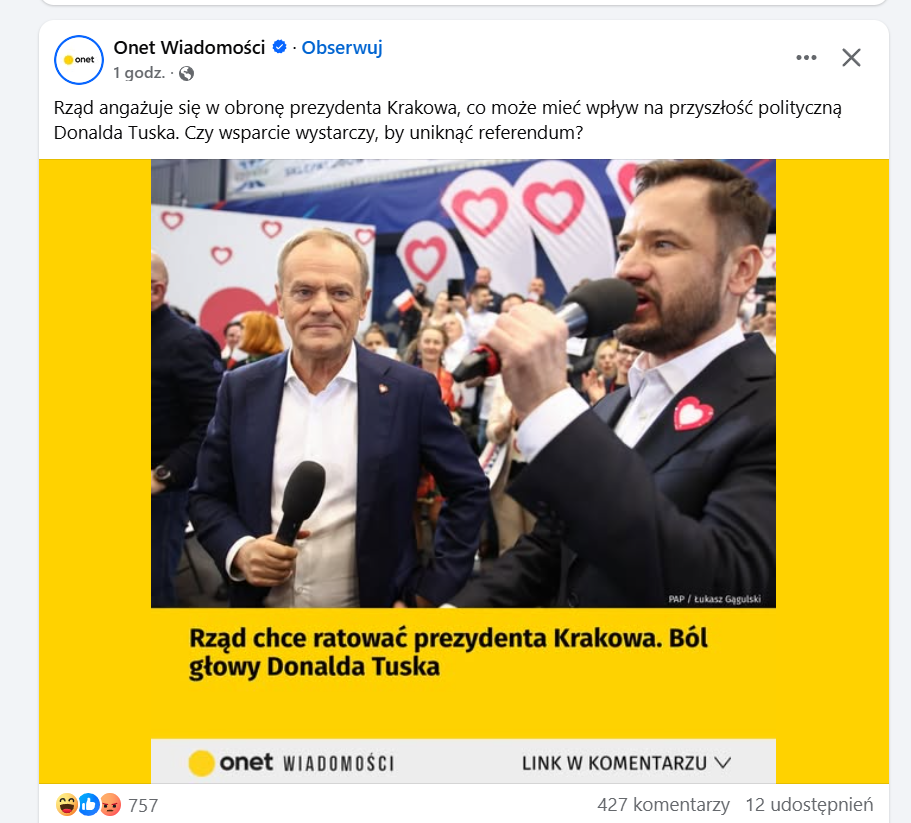The height and width of the screenshot is (823, 911).
Task: Open the 757 reactions count
Action: coord(143,805)
